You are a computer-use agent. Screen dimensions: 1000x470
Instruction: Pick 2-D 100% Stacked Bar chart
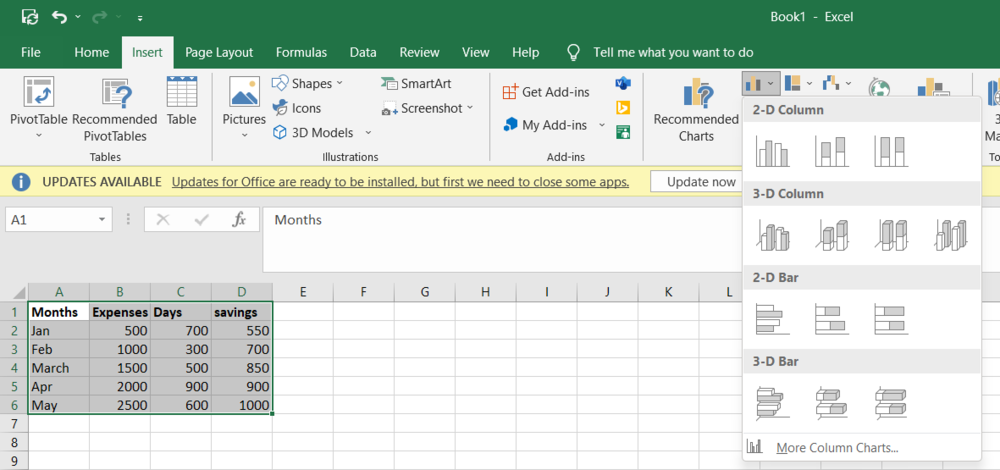click(x=891, y=319)
